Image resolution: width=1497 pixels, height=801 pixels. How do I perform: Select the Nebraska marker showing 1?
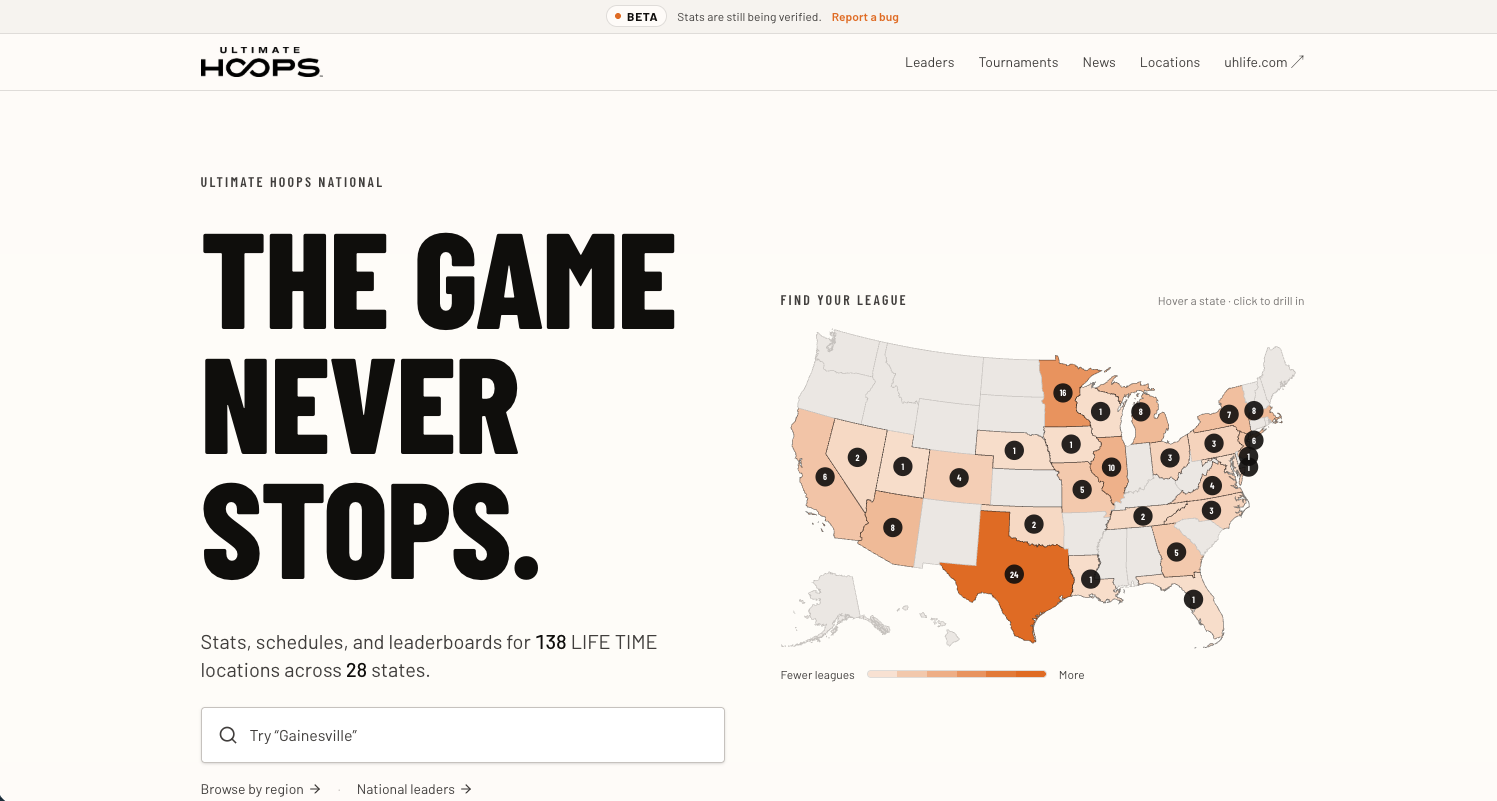pos(1014,451)
